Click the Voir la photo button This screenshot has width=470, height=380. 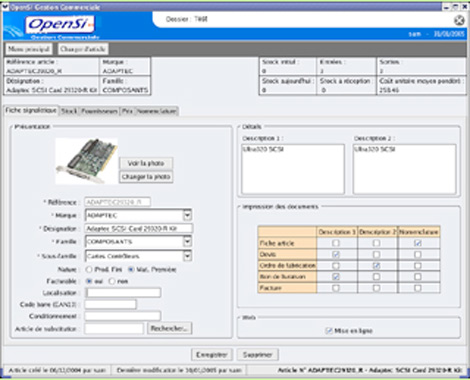click(x=146, y=163)
